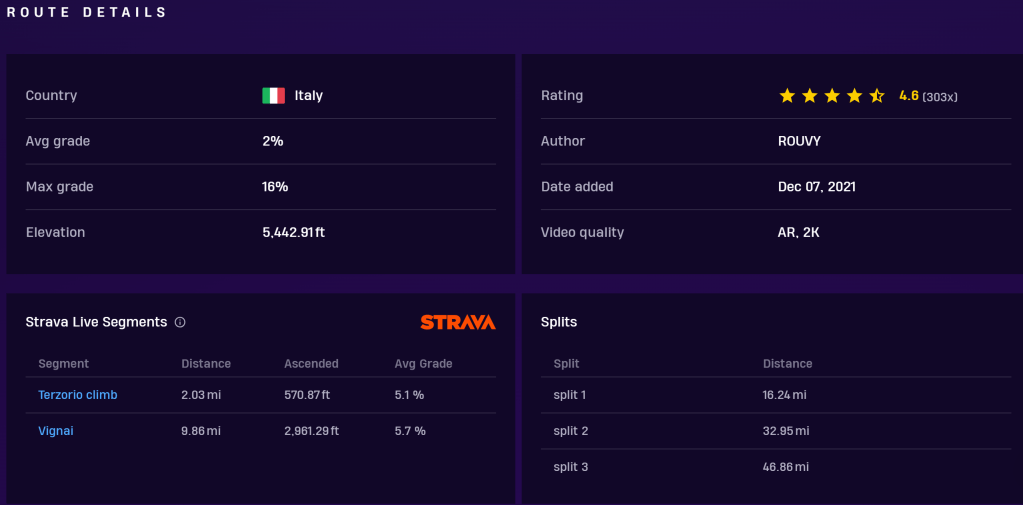The width and height of the screenshot is (1023, 505).
Task: Click the ROUVY author name
Action: coord(797,141)
